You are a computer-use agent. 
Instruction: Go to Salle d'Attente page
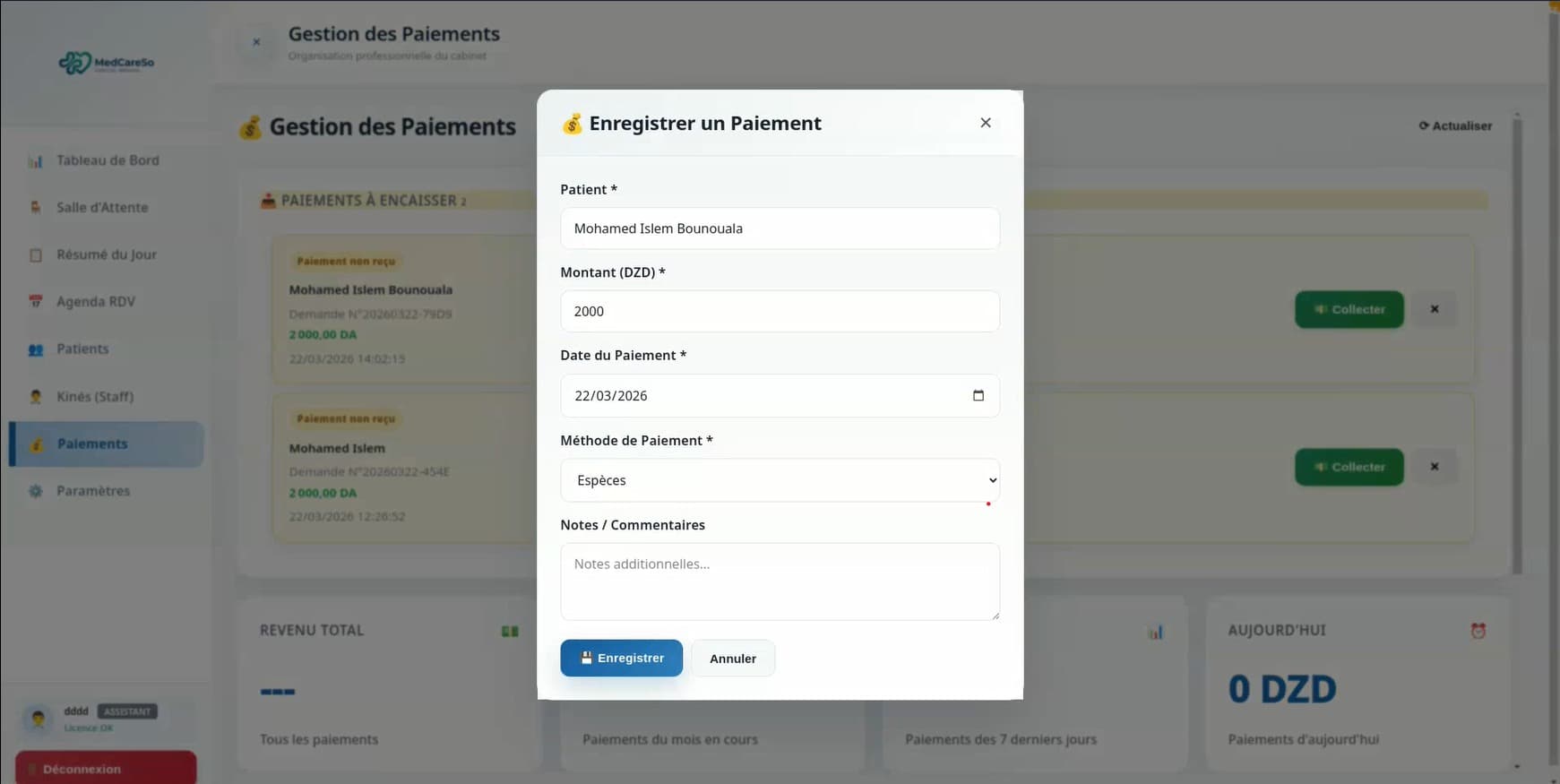point(107,207)
